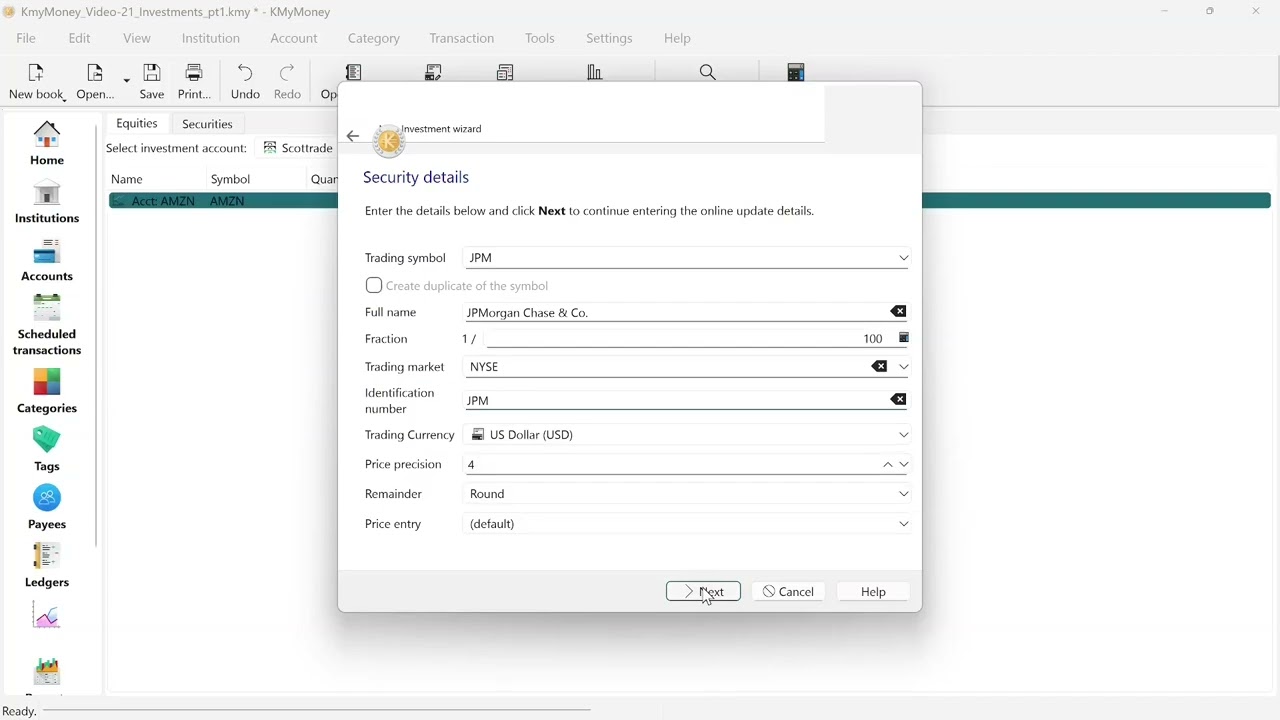Cancel the Investment wizard
This screenshot has height=720, width=1280.
click(788, 592)
